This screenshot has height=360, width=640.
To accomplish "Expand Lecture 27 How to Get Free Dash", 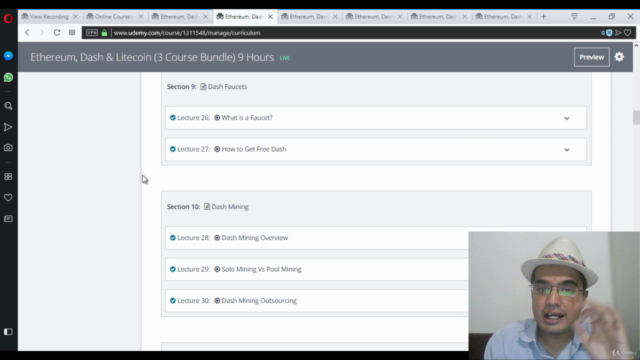I will (567, 149).
